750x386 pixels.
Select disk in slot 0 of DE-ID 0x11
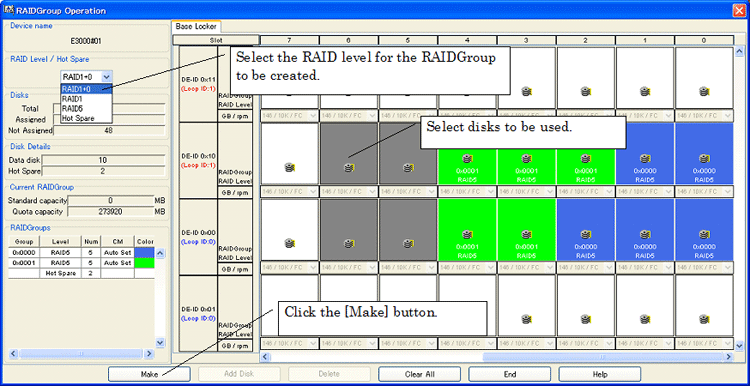click(704, 78)
